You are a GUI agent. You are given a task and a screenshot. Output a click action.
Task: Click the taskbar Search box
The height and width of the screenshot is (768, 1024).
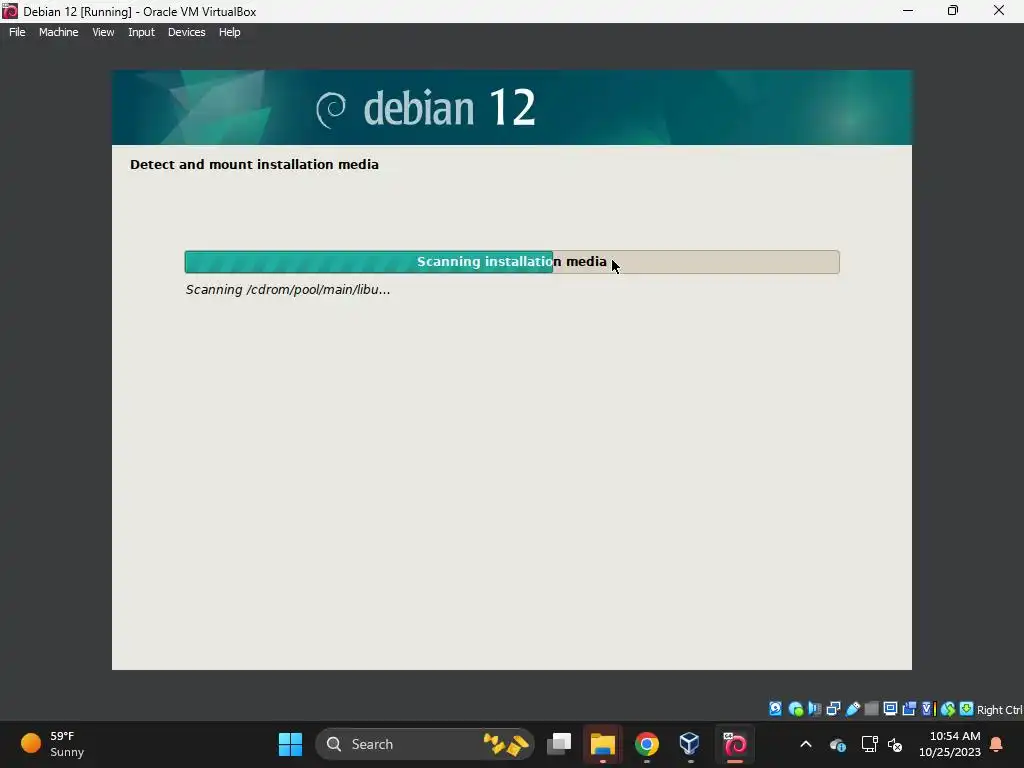[424, 744]
